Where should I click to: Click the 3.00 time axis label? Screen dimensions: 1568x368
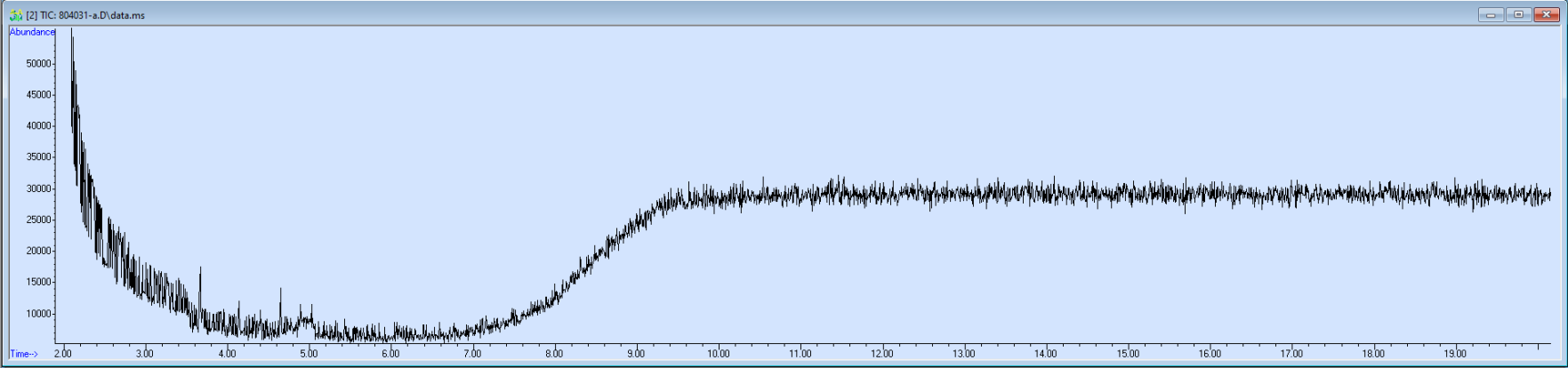tap(145, 354)
